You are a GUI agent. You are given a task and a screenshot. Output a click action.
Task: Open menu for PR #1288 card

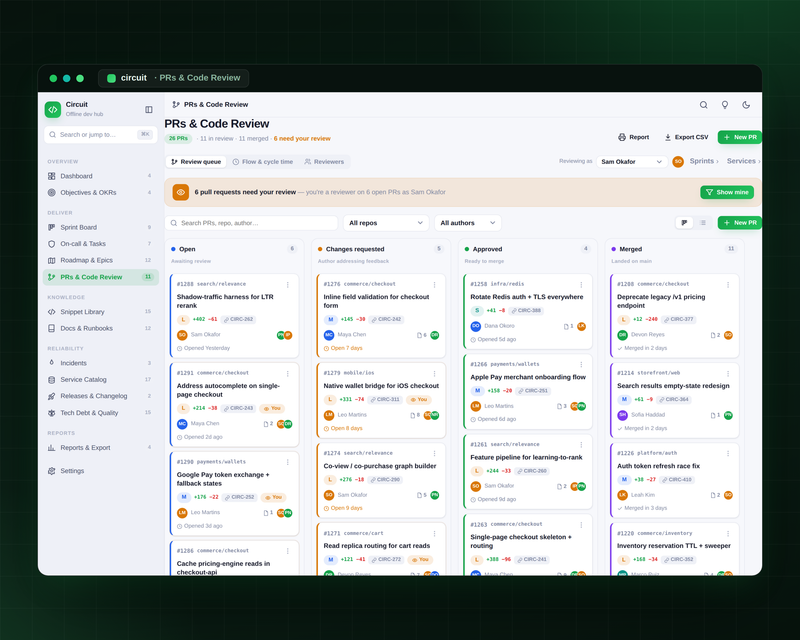coord(288,285)
